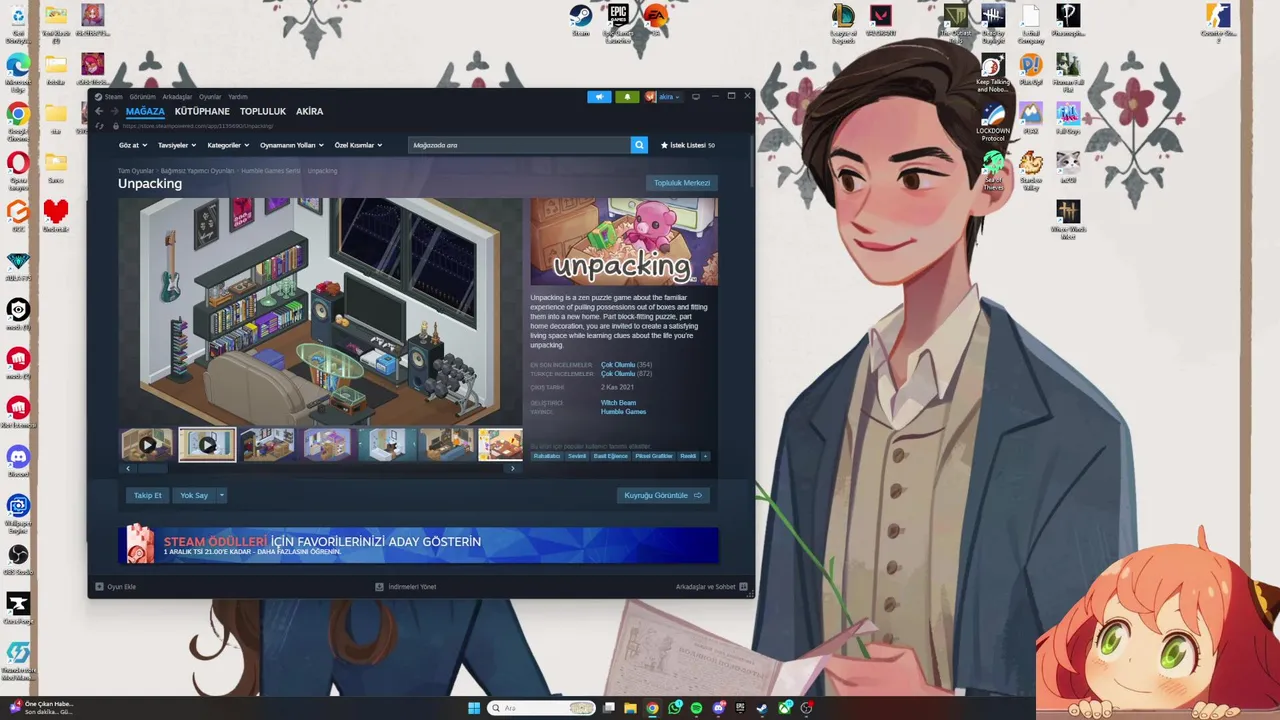
Task: Click the akira profile avatar
Action: (x=650, y=97)
